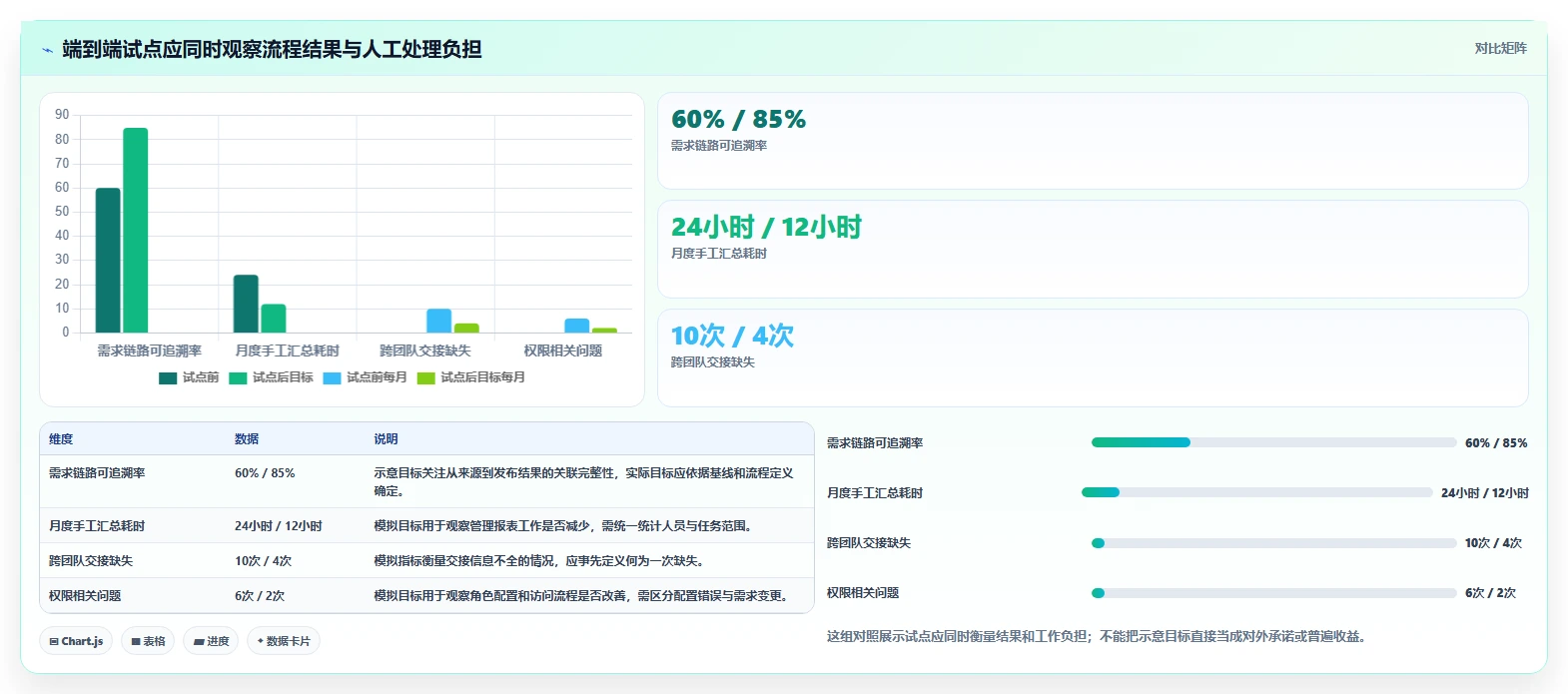The height and width of the screenshot is (694, 1568).
Task: Toggle the 试点前 legend entry
Action: tap(189, 377)
